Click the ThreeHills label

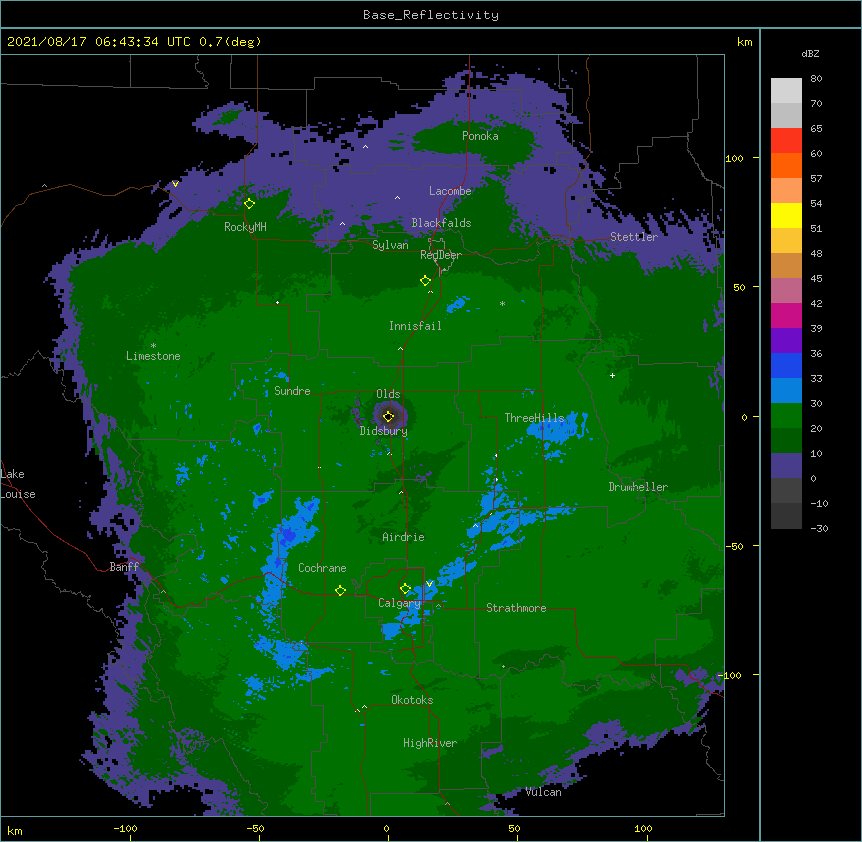[534, 418]
